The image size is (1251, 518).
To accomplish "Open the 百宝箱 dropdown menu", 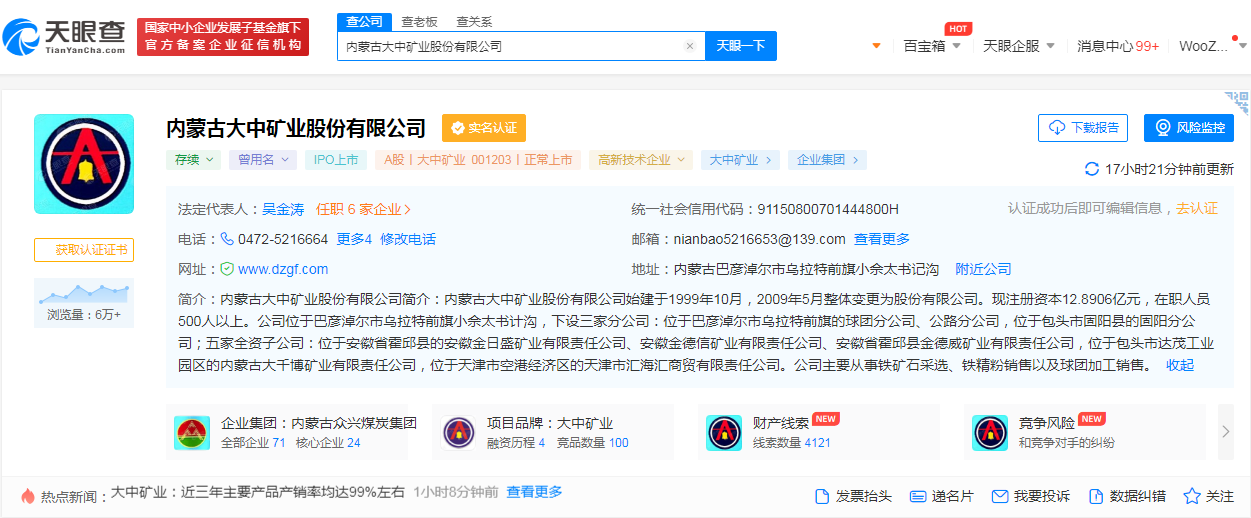I will (x=932, y=46).
